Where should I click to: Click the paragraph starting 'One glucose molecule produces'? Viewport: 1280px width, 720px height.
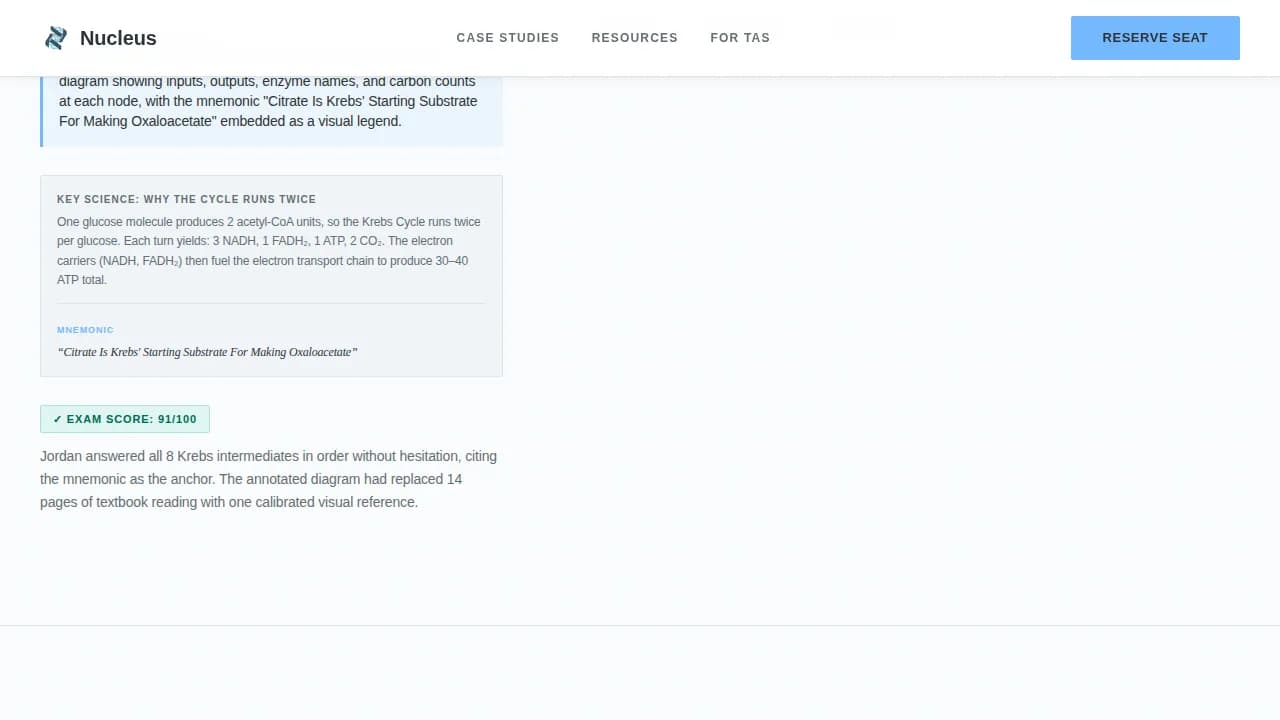point(271,251)
